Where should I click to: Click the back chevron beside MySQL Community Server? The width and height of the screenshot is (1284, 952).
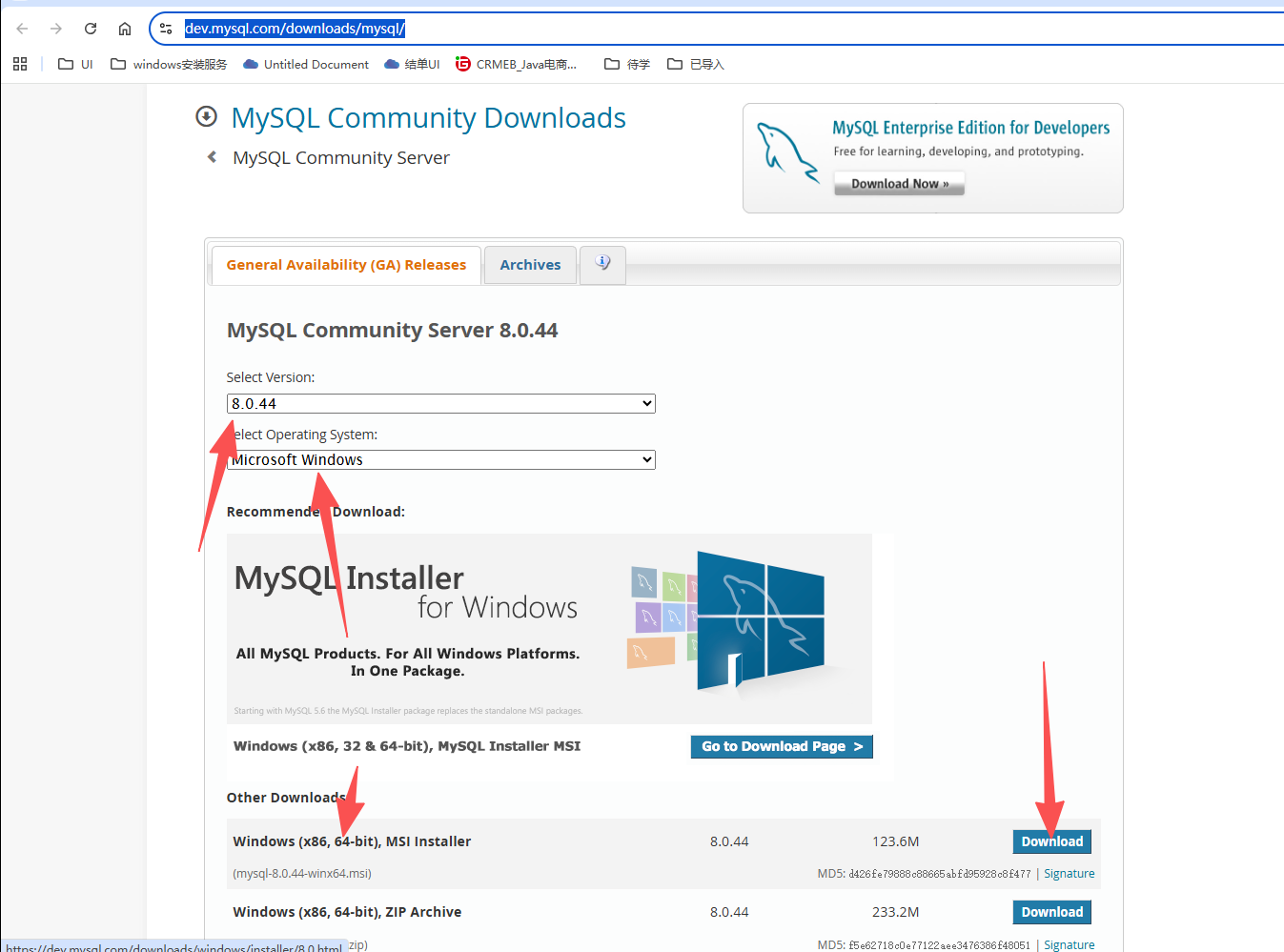coord(212,157)
